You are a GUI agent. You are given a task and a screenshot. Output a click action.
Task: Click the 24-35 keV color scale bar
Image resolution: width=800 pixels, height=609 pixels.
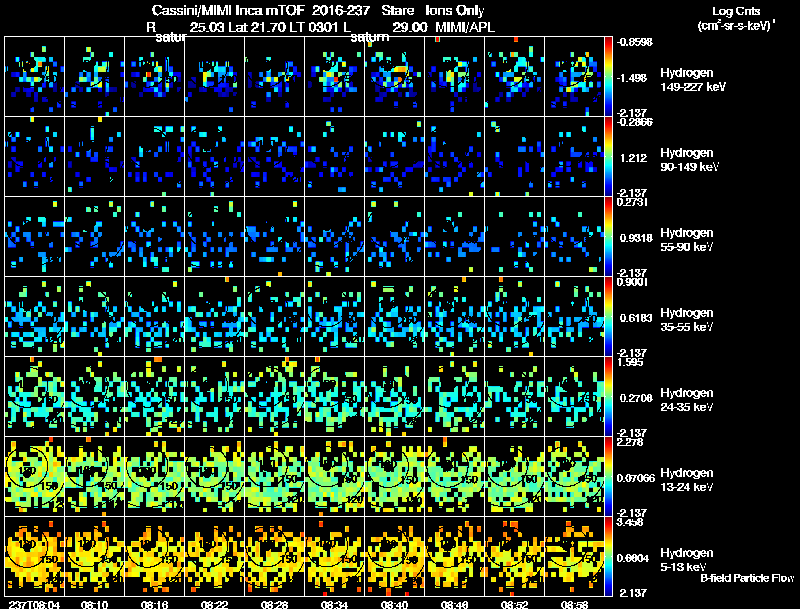(610, 396)
